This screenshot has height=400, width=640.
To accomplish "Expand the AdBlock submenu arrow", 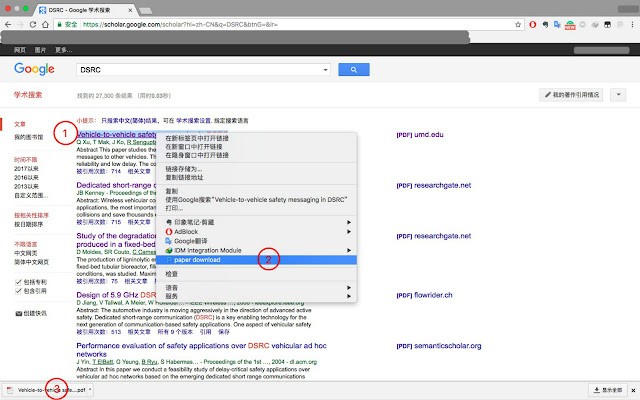I will (349, 231).
